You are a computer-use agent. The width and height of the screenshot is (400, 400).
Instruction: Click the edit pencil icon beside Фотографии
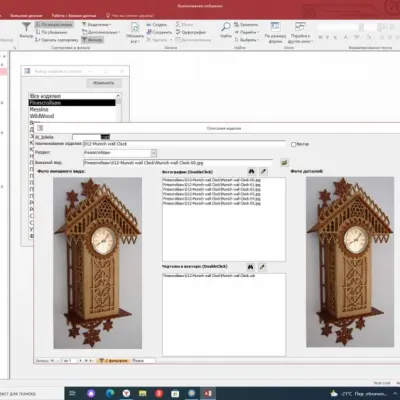263,171
